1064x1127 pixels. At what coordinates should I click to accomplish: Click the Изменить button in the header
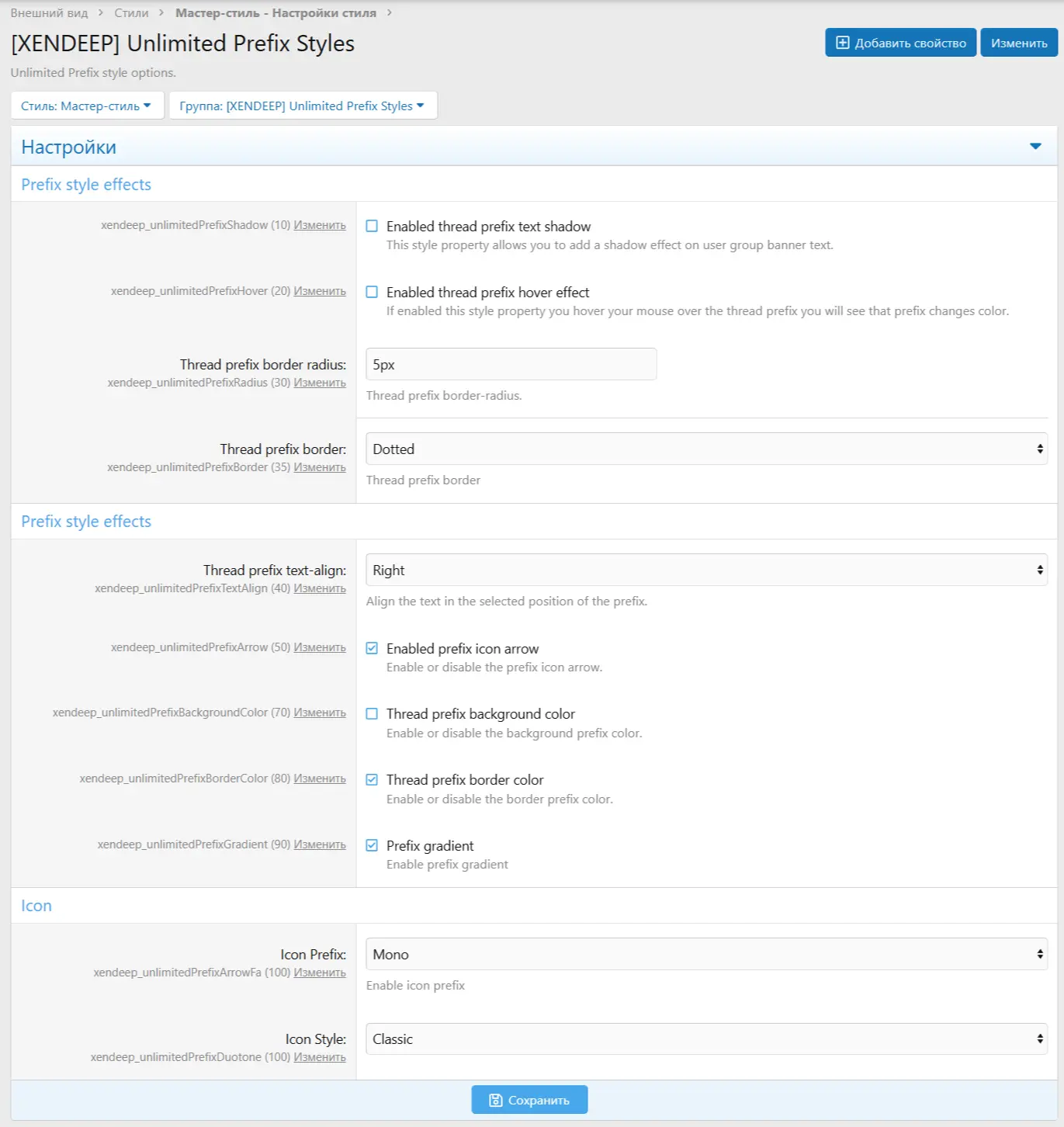click(1018, 43)
